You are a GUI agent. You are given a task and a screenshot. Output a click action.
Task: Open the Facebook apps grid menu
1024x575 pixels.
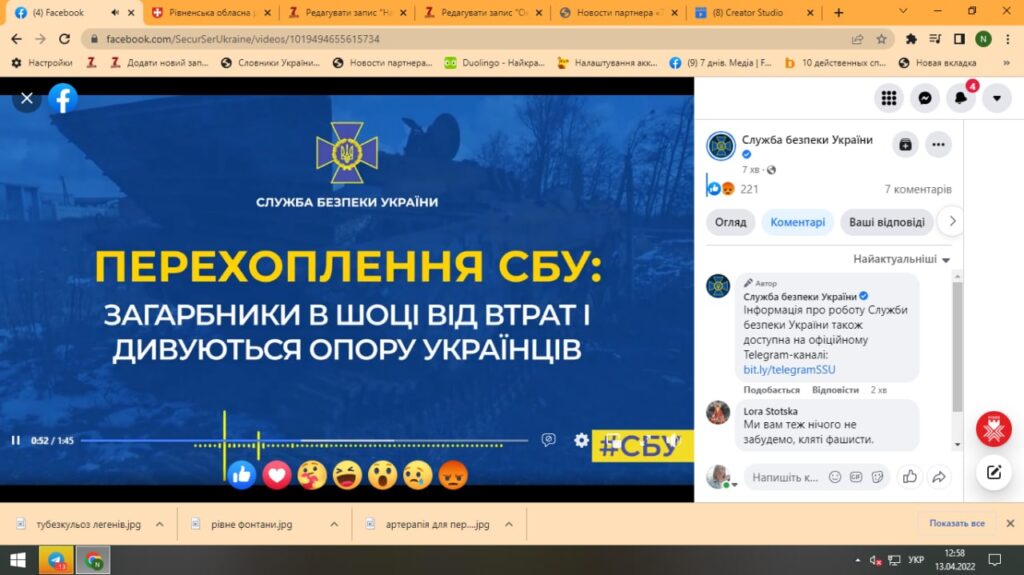coord(888,98)
